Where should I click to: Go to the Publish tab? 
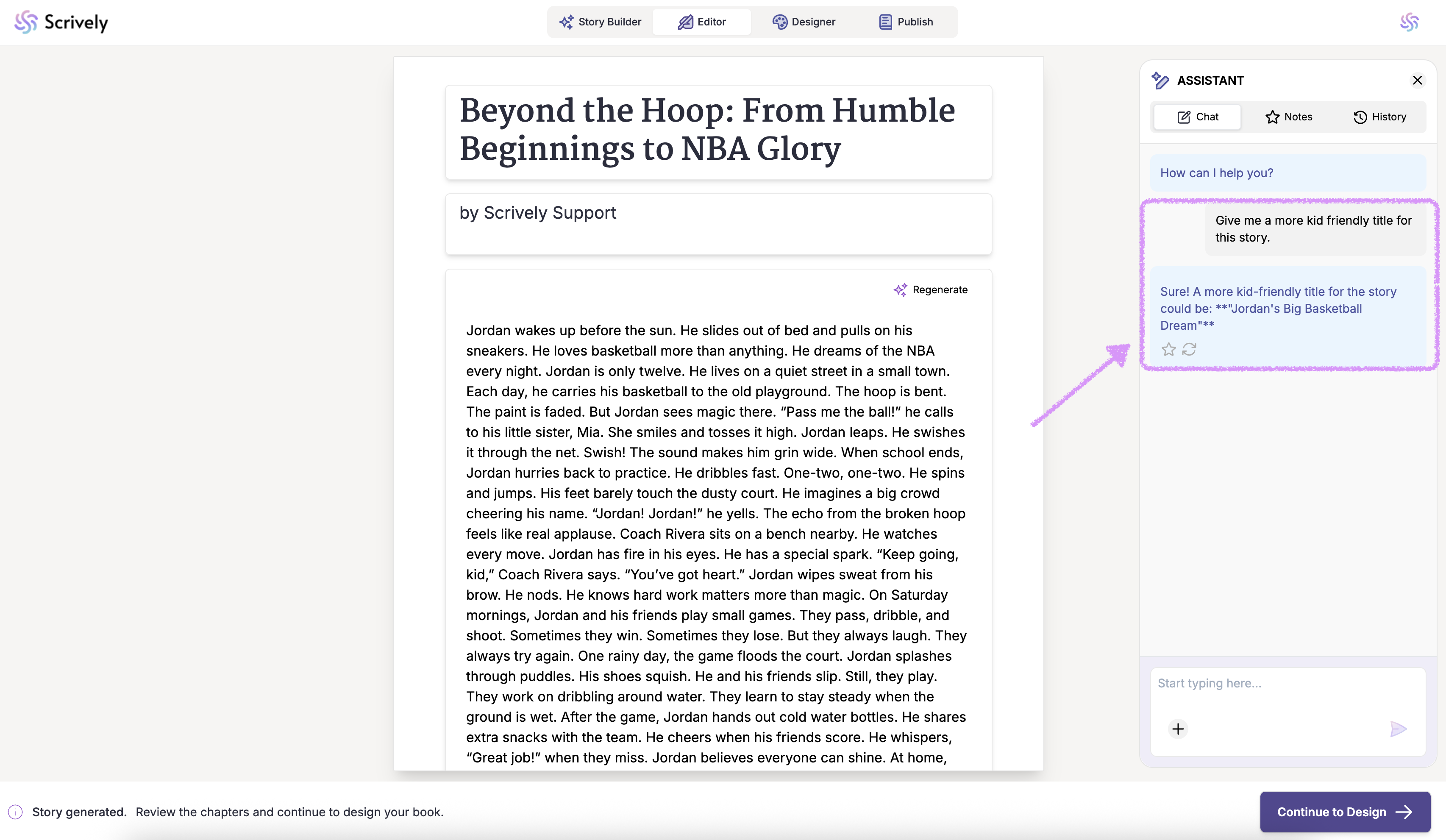906,22
